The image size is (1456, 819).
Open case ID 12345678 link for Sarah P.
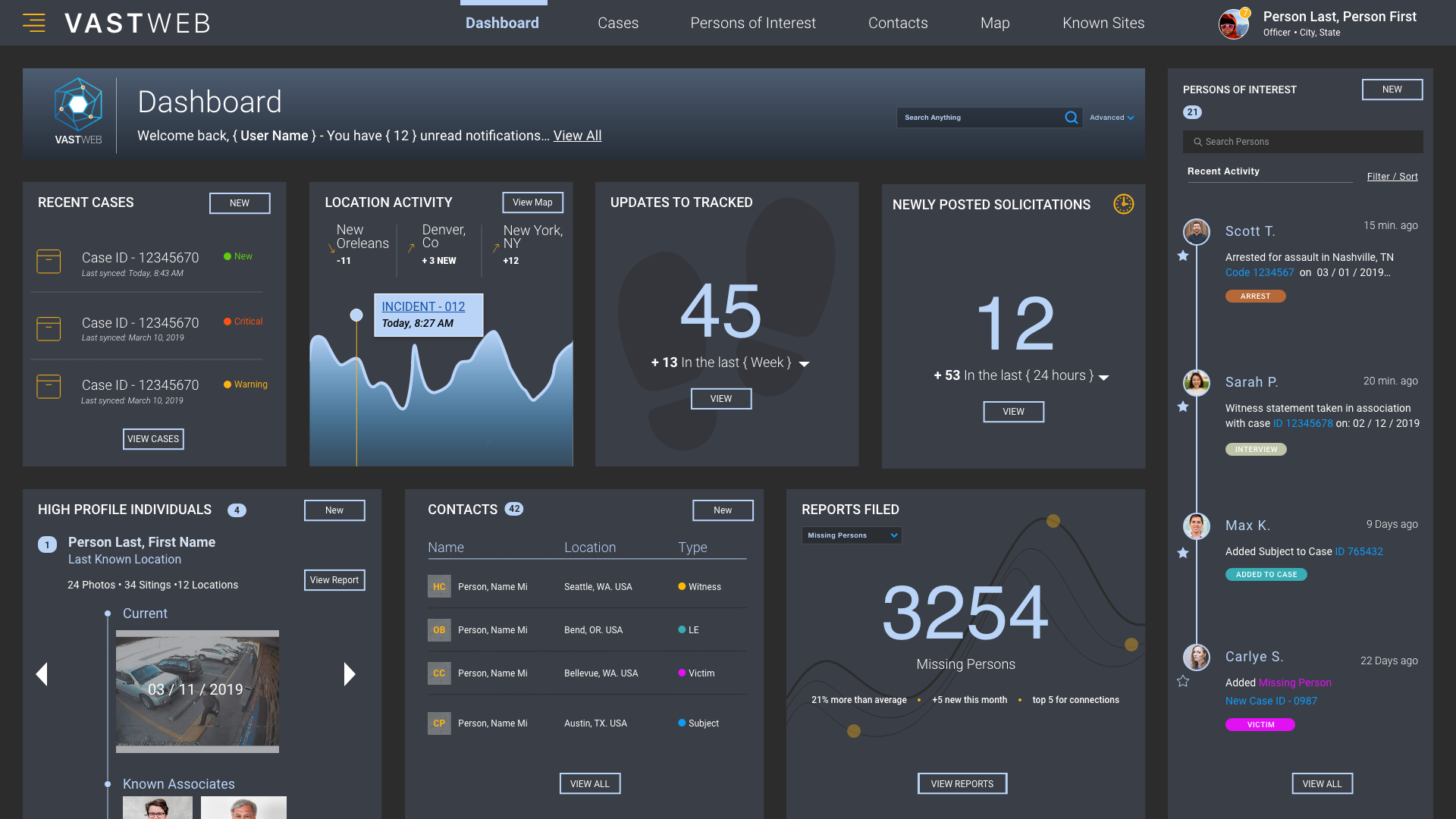[x=1302, y=424]
